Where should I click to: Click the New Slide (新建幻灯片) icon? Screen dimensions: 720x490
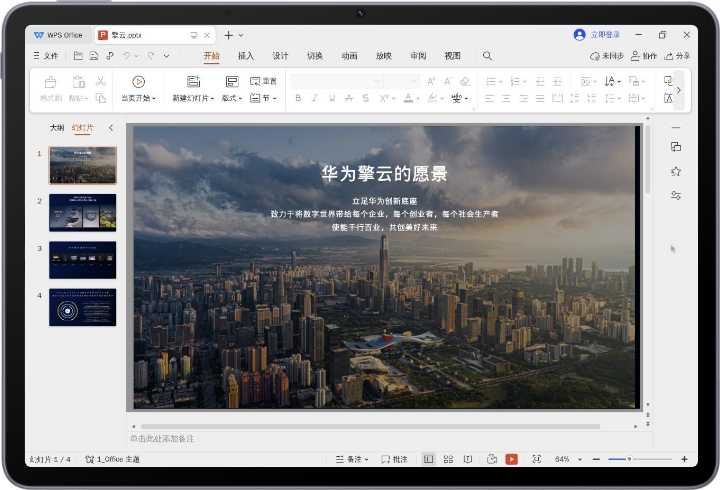(193, 81)
